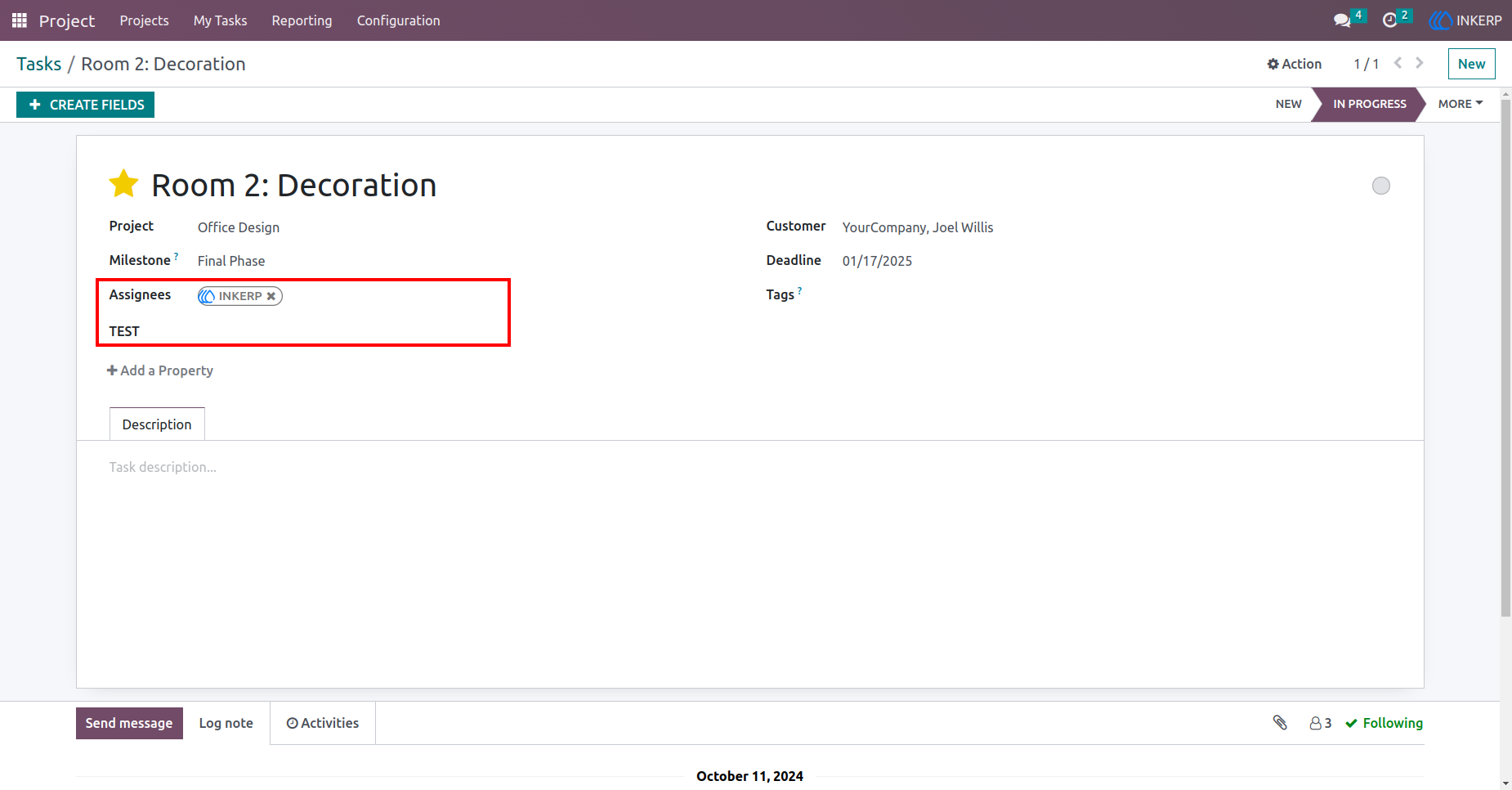Click the Tags help question mark

(x=799, y=290)
